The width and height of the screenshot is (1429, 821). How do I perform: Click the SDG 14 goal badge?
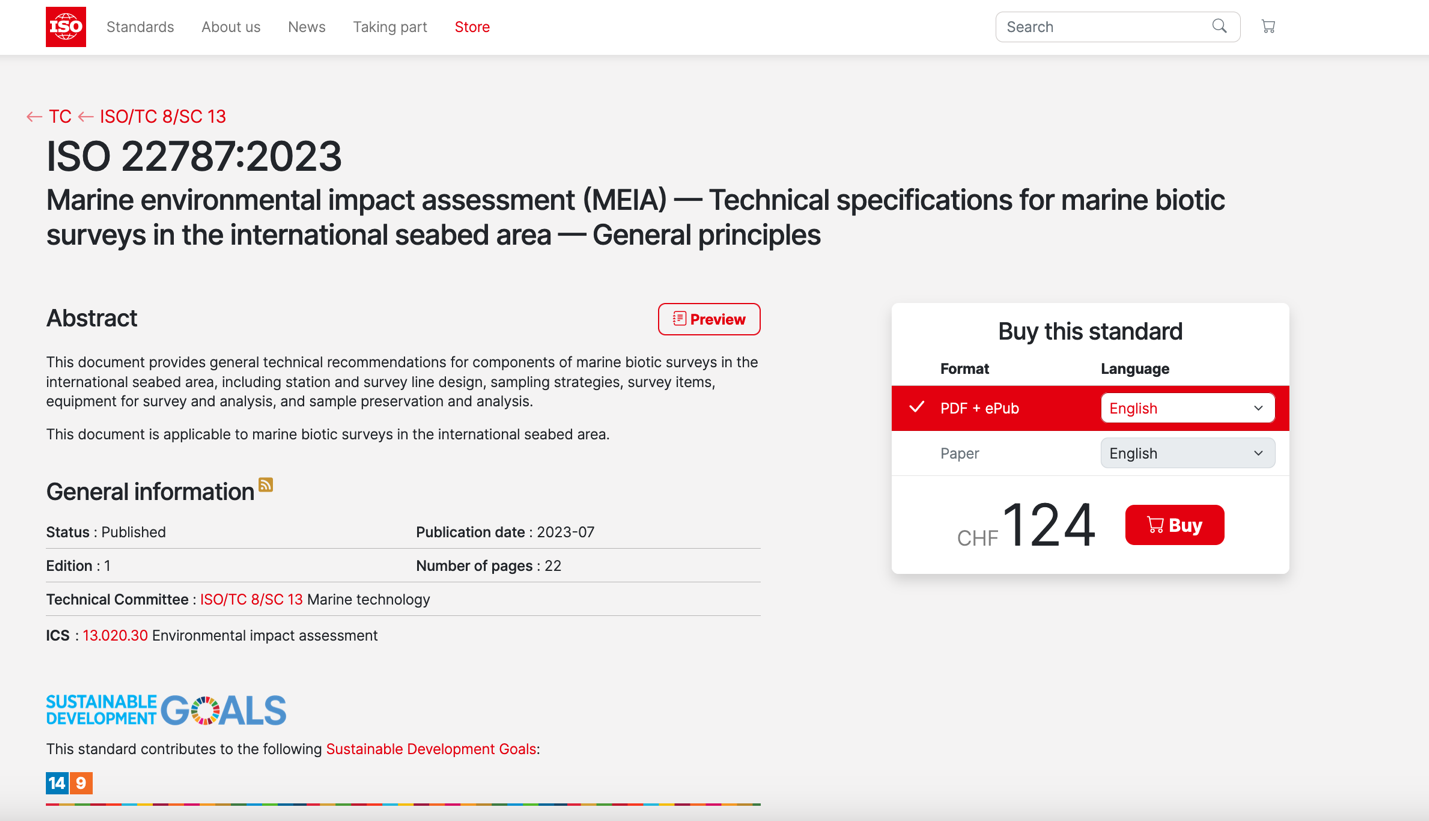pyautogui.click(x=57, y=783)
